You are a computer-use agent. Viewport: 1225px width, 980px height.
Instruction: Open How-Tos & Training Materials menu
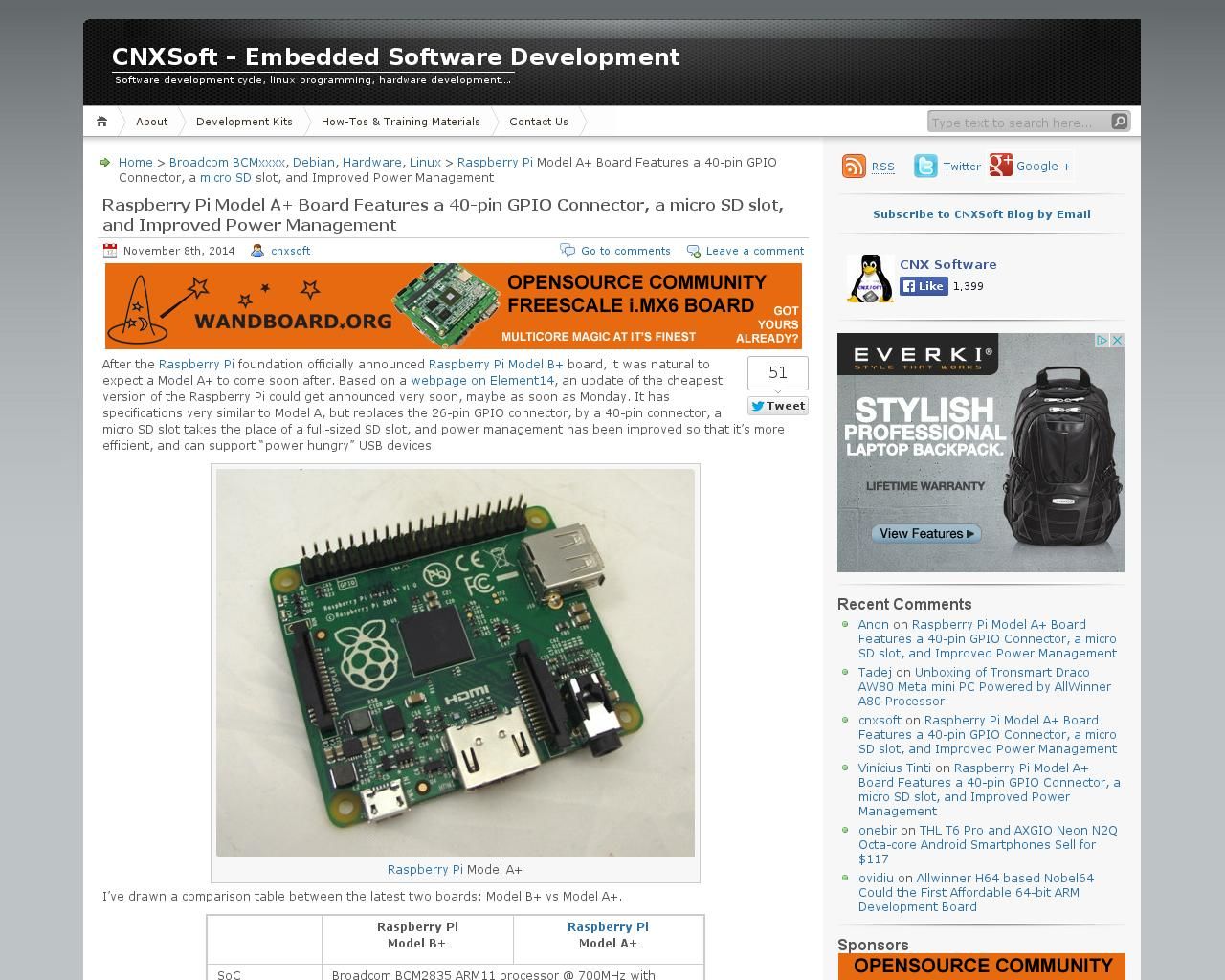[401, 122]
